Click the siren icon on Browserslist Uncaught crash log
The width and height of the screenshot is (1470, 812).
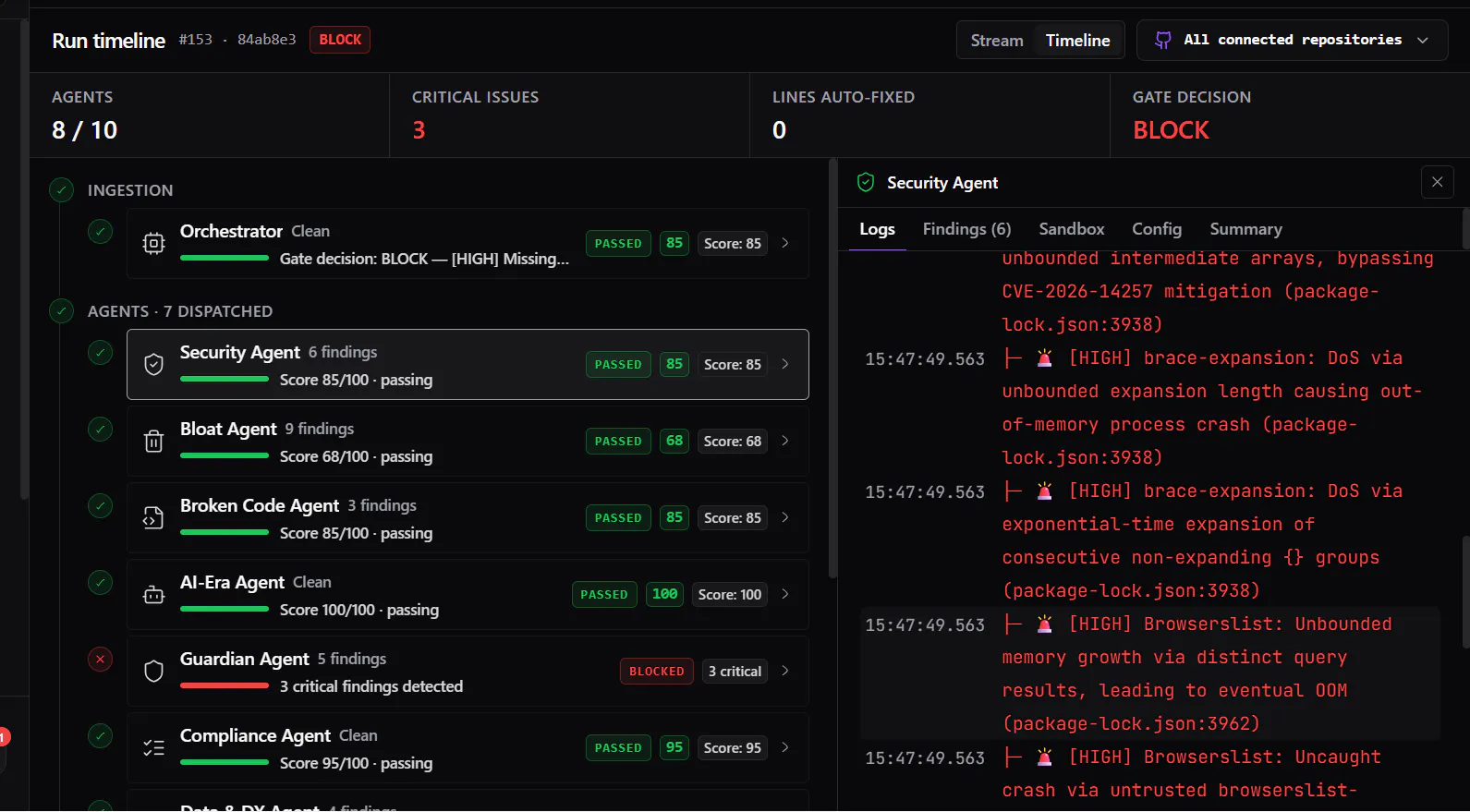(x=1045, y=757)
